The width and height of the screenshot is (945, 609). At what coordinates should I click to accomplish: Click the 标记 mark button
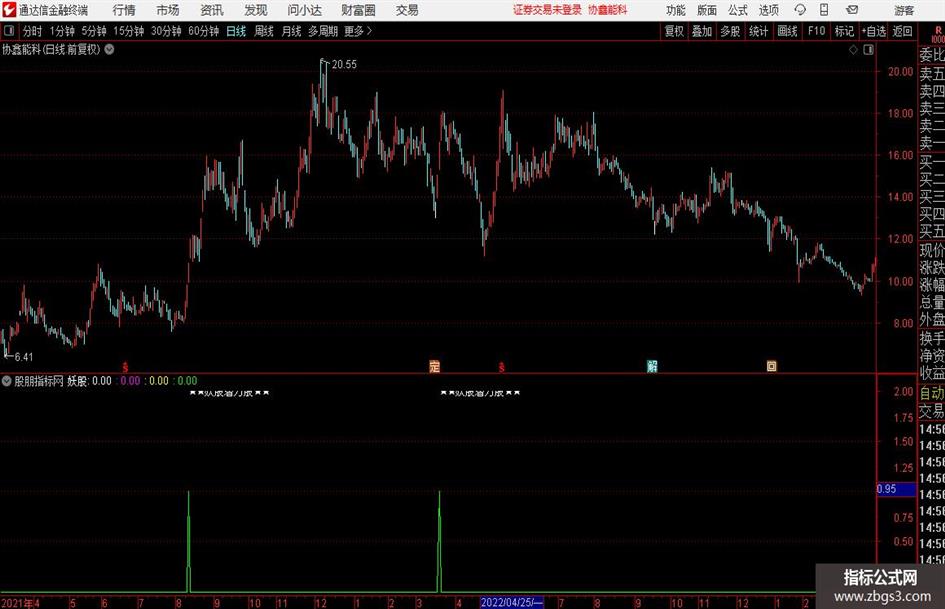[844, 31]
